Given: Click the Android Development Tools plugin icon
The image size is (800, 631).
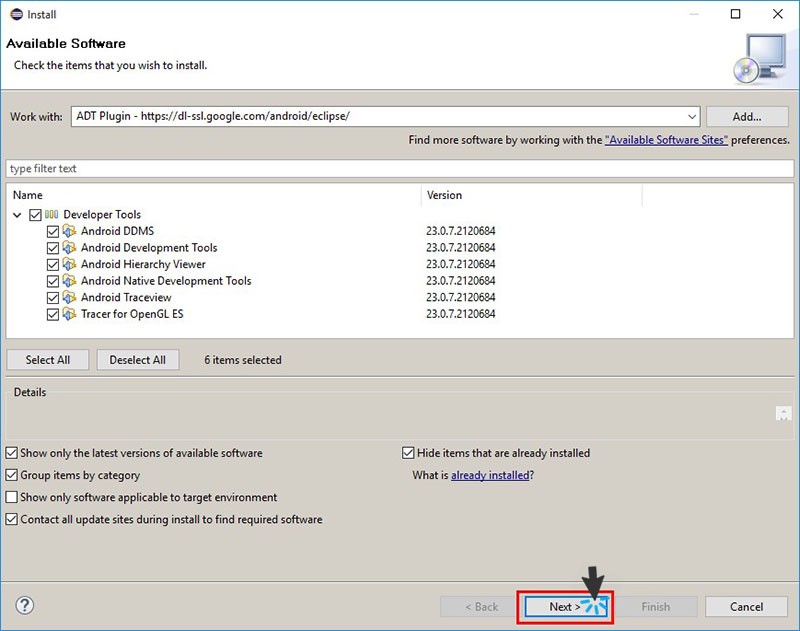Looking at the screenshot, I should [69, 248].
